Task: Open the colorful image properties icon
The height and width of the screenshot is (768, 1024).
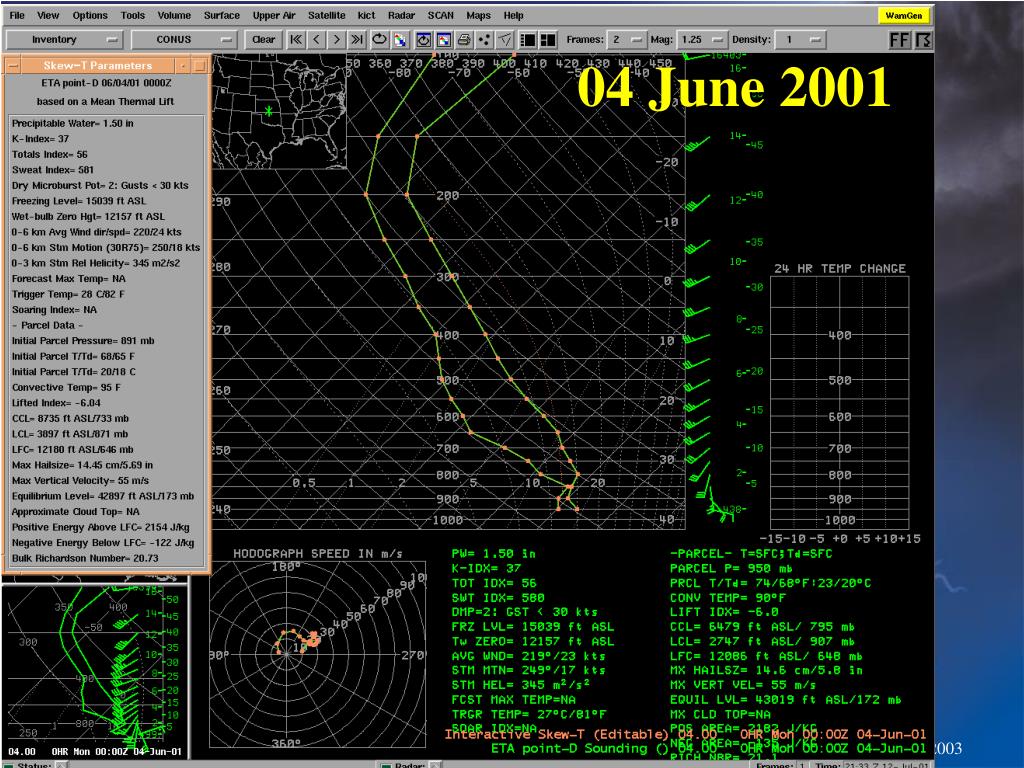Action: [400, 40]
